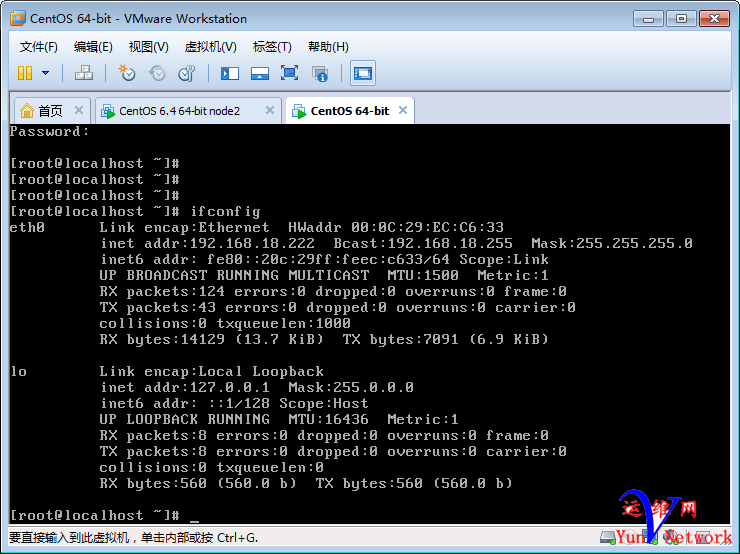
Task: Close the 首页 tab
Action: point(79,110)
